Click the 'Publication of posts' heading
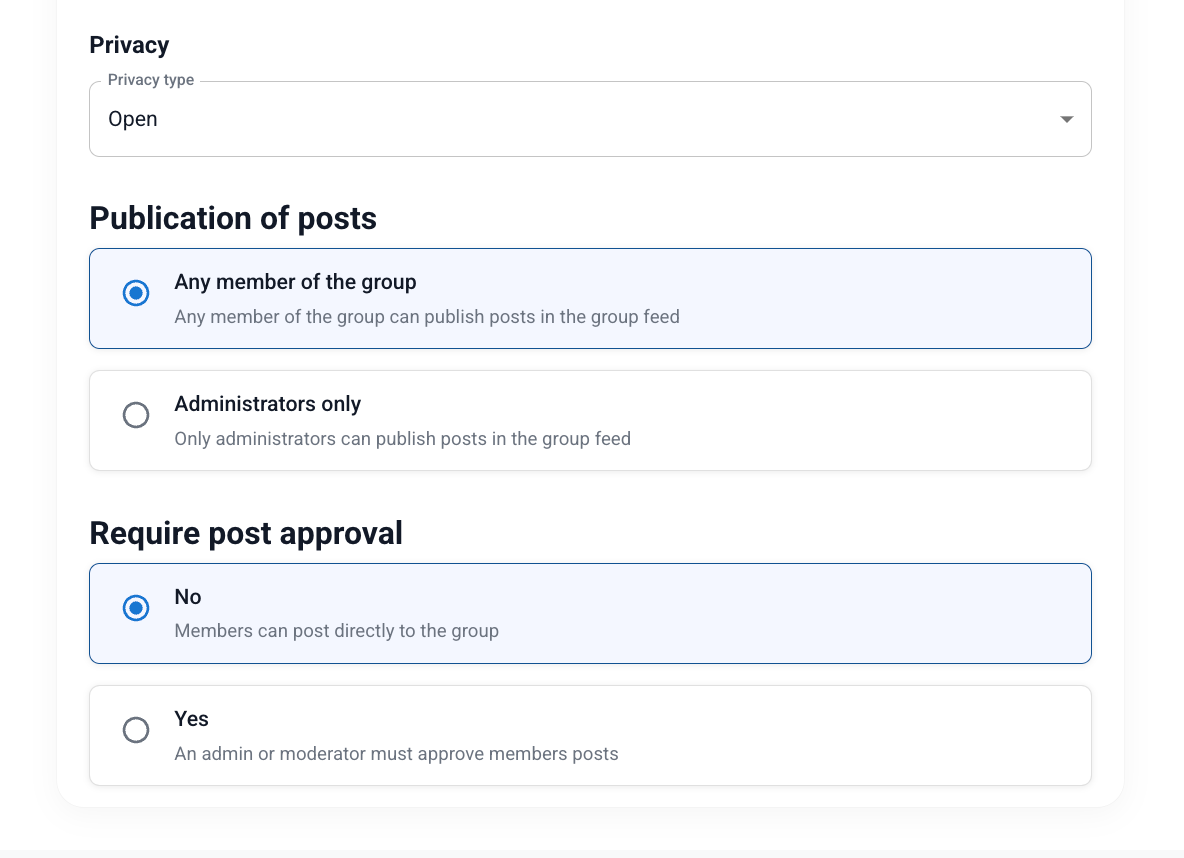Image resolution: width=1184 pixels, height=858 pixels. pyautogui.click(x=233, y=218)
